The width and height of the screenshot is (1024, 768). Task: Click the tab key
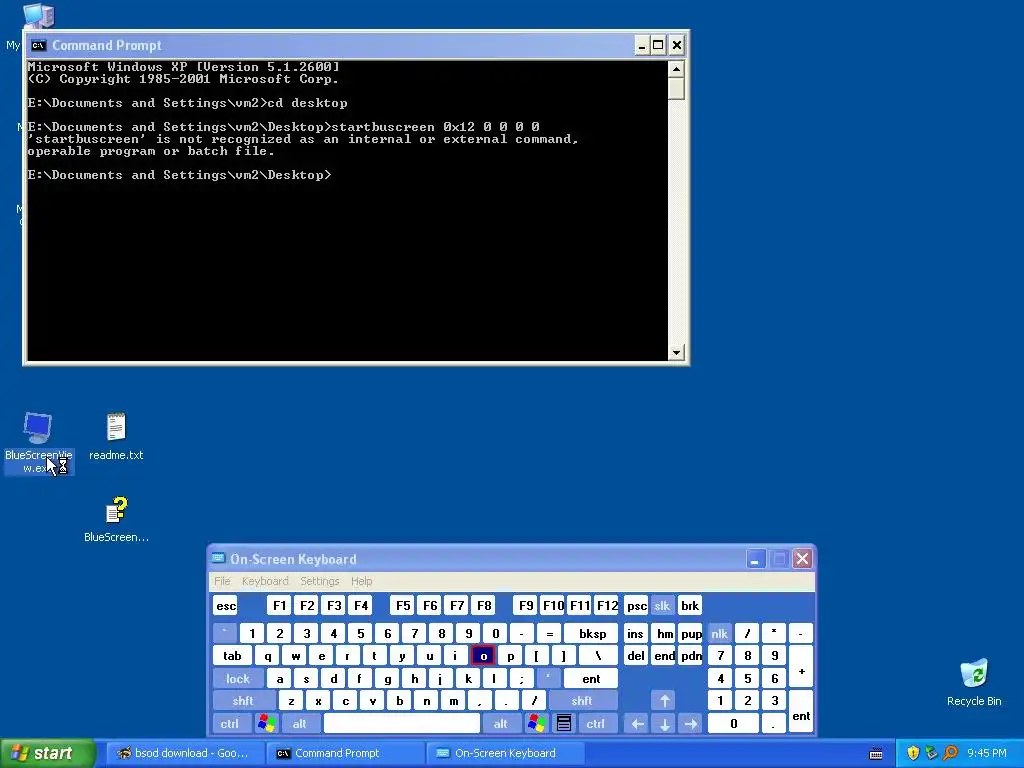point(232,656)
